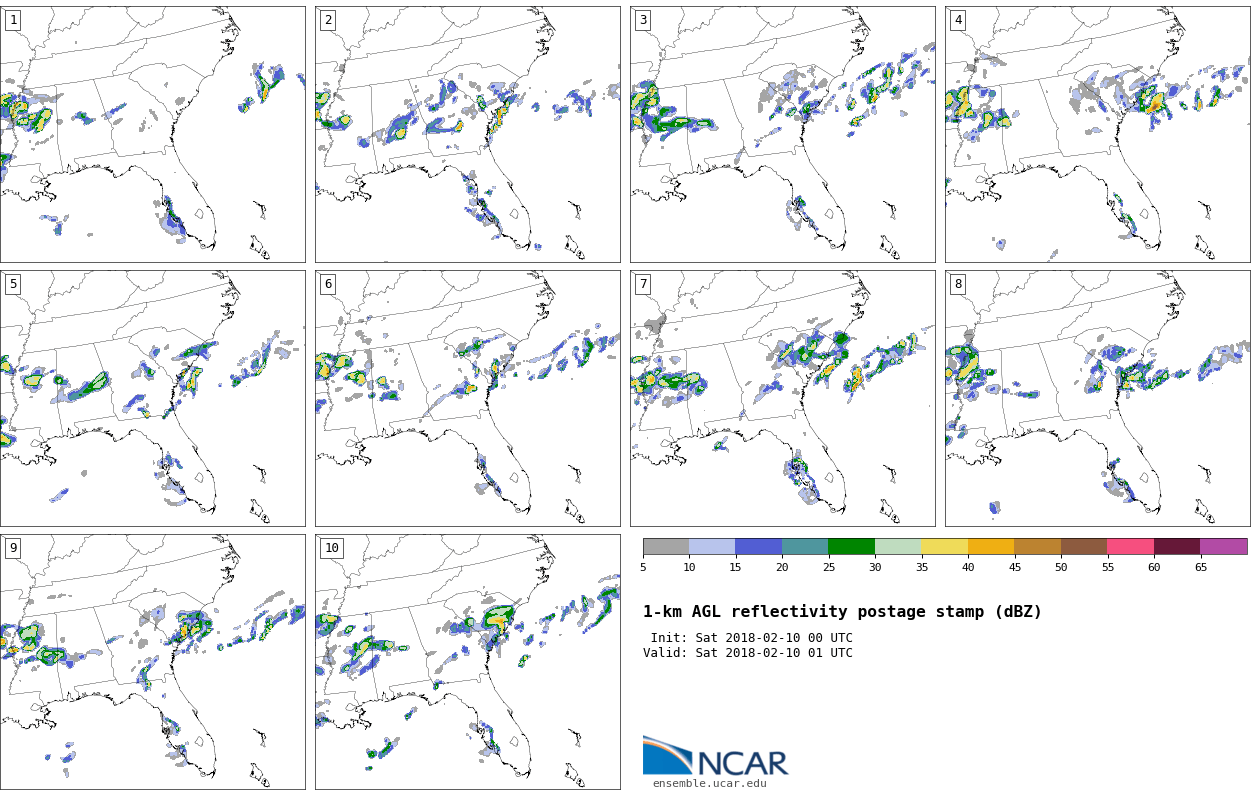The width and height of the screenshot is (1260, 791).
Task: Open ensemble member 7 reflectivity map
Action: [782, 398]
